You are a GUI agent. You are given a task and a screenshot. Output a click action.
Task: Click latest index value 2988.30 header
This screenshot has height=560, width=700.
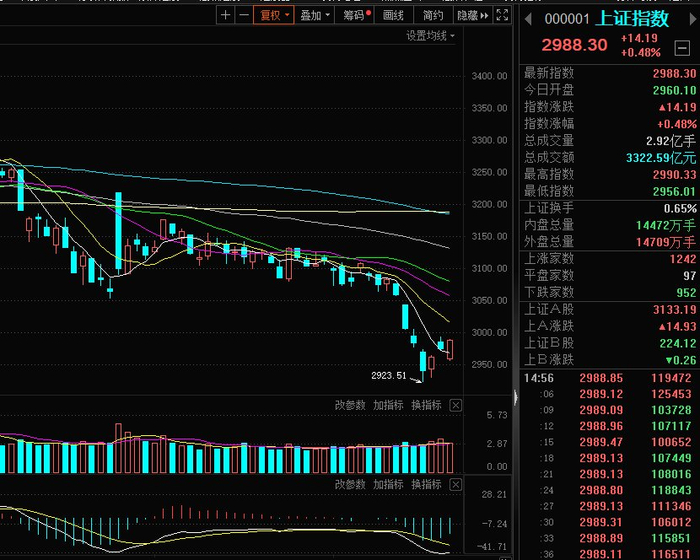(574, 45)
